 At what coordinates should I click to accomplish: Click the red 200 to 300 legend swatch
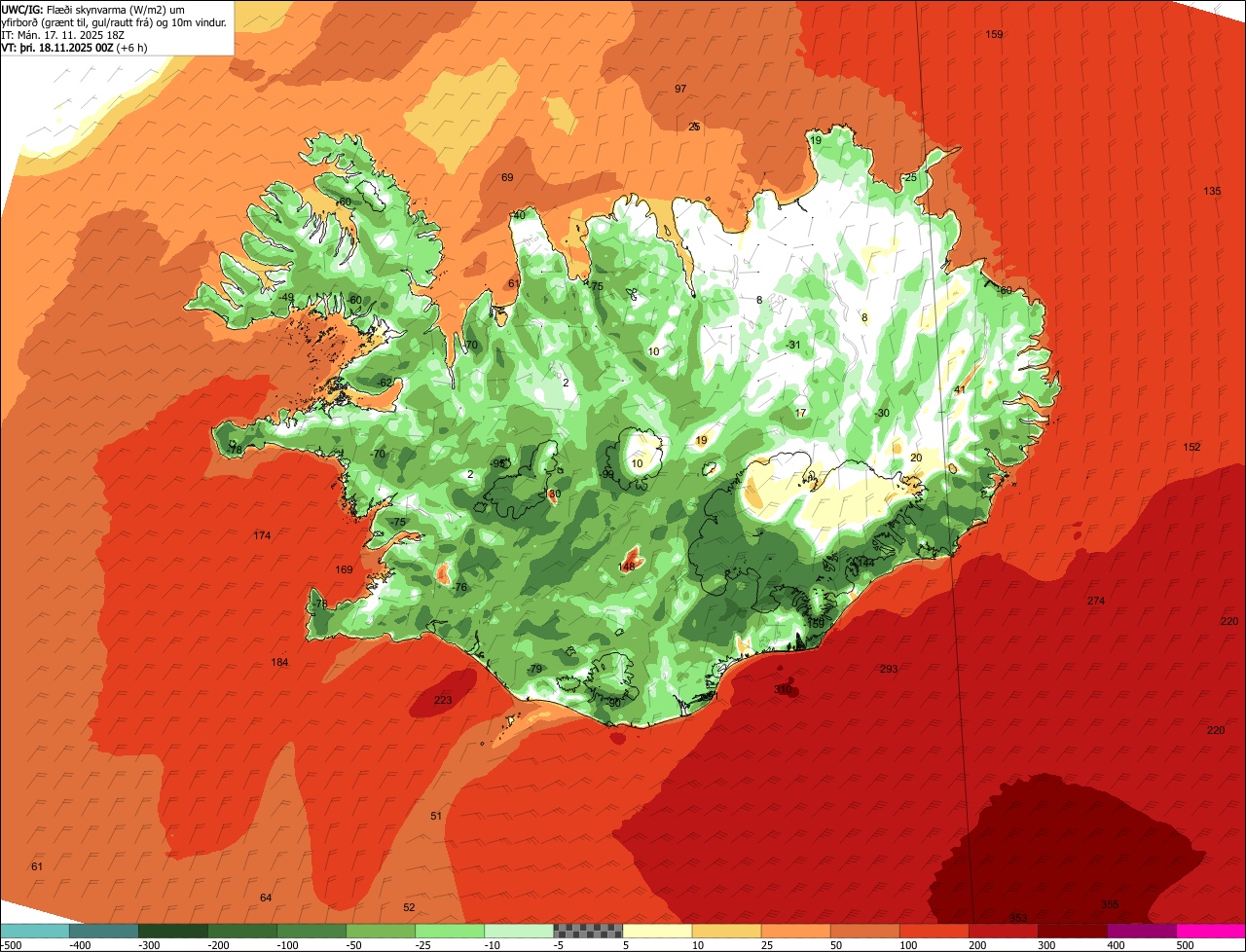click(1002, 931)
